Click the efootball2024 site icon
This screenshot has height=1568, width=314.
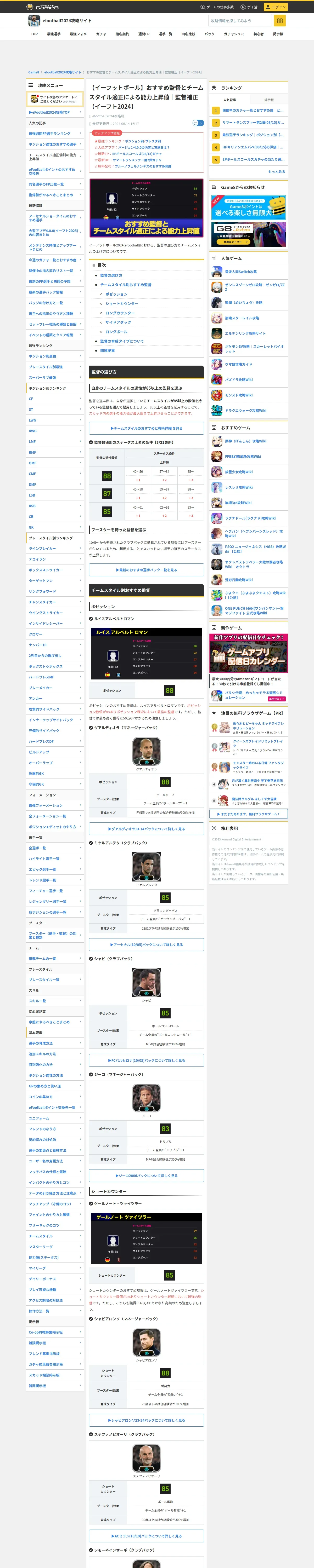[34, 21]
